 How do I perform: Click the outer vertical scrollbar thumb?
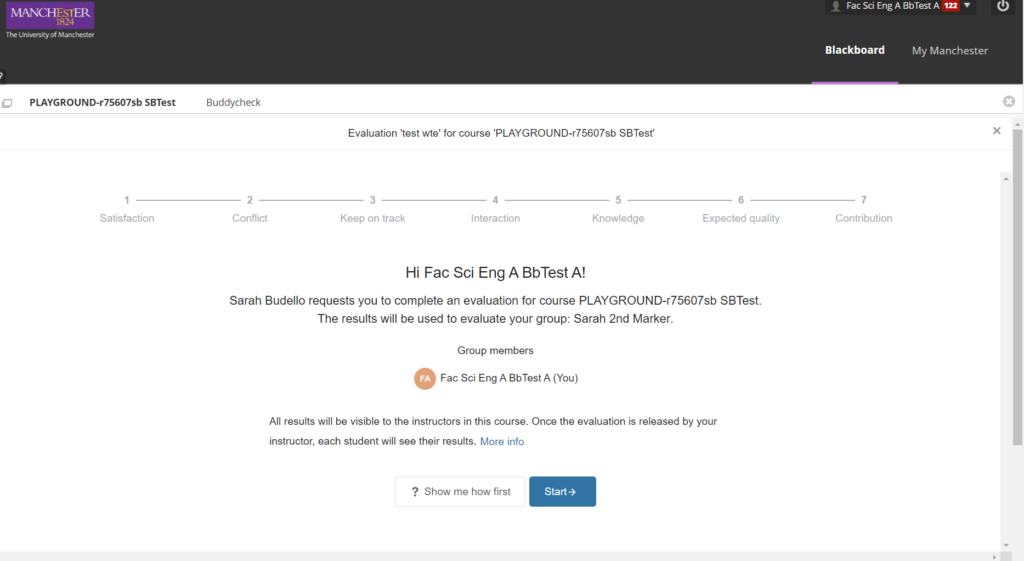coord(1017,287)
